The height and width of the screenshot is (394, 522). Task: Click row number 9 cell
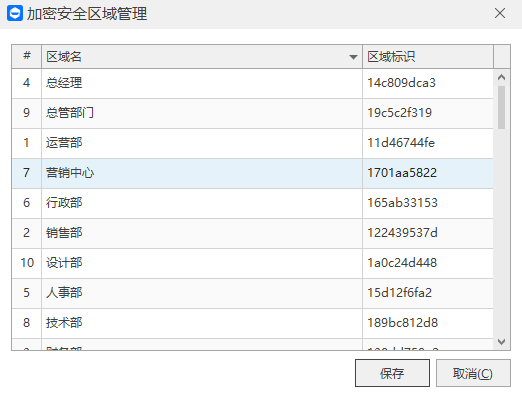coord(27,113)
